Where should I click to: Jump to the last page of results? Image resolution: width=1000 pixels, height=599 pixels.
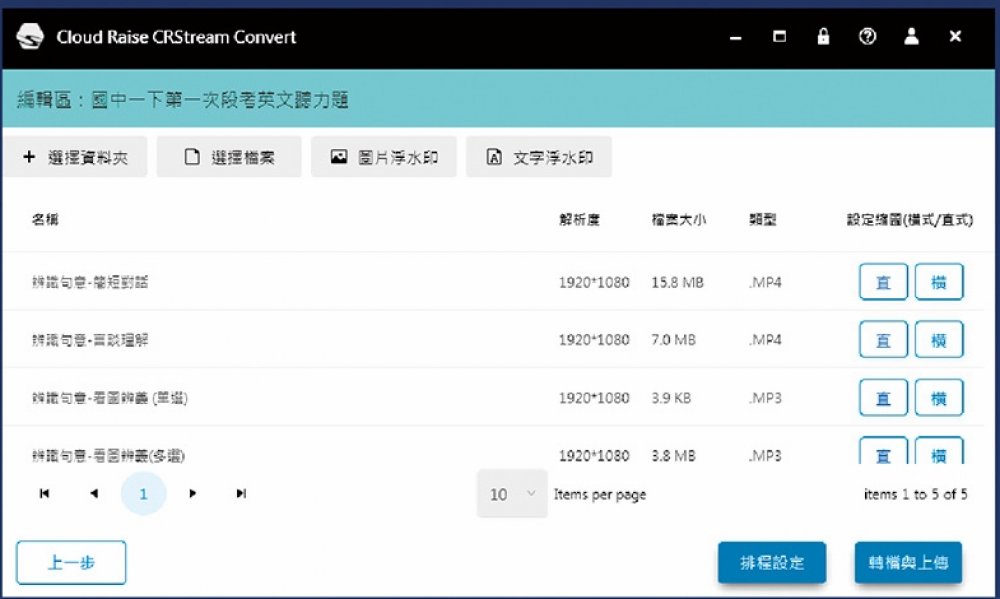click(x=241, y=494)
